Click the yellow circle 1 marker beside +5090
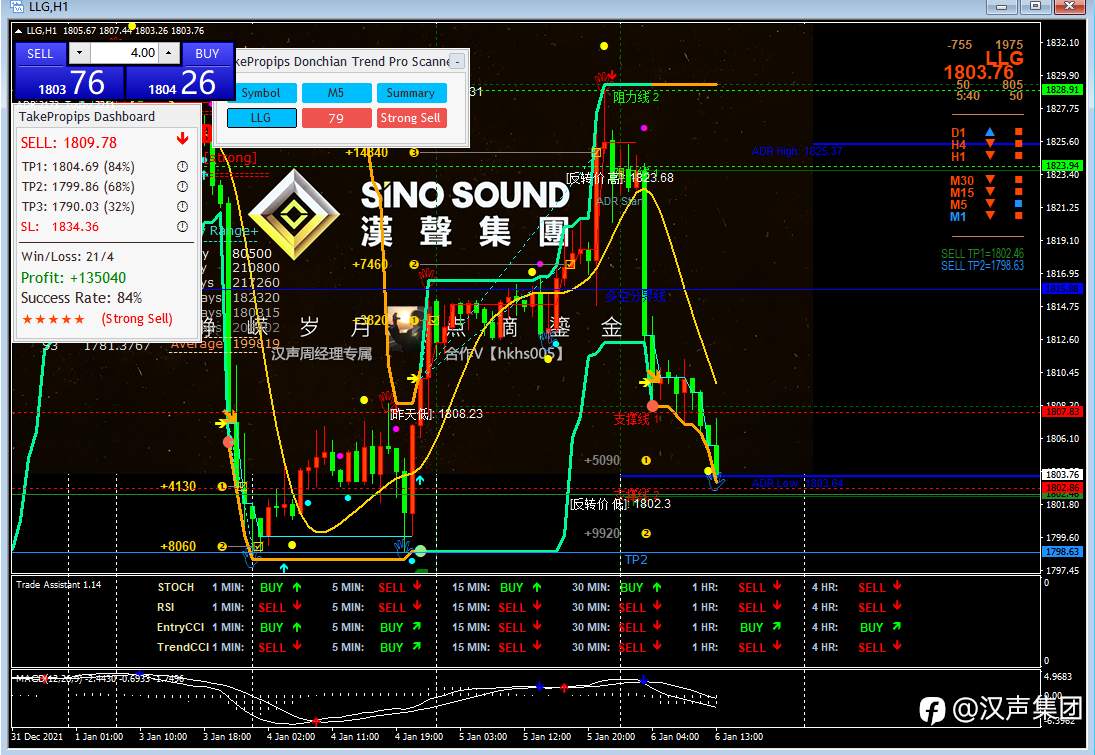This screenshot has height=755, width=1095. point(646,460)
